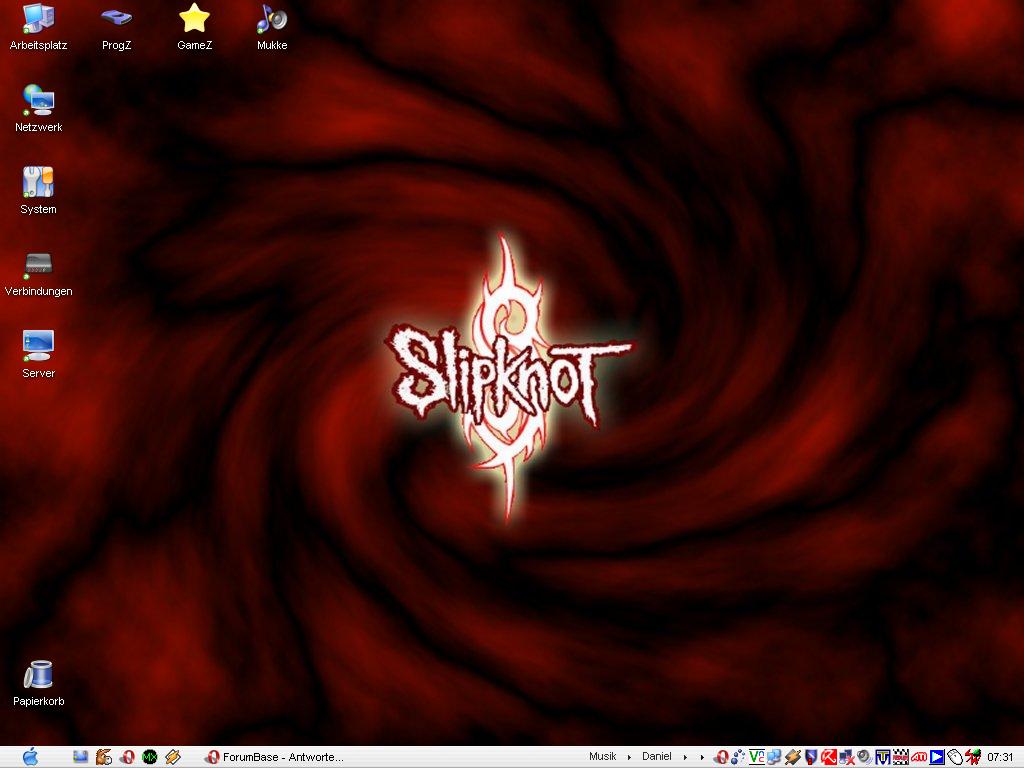Launch Winamp from the quick launch bar
Screen dimensions: 1024x768
click(x=173, y=757)
